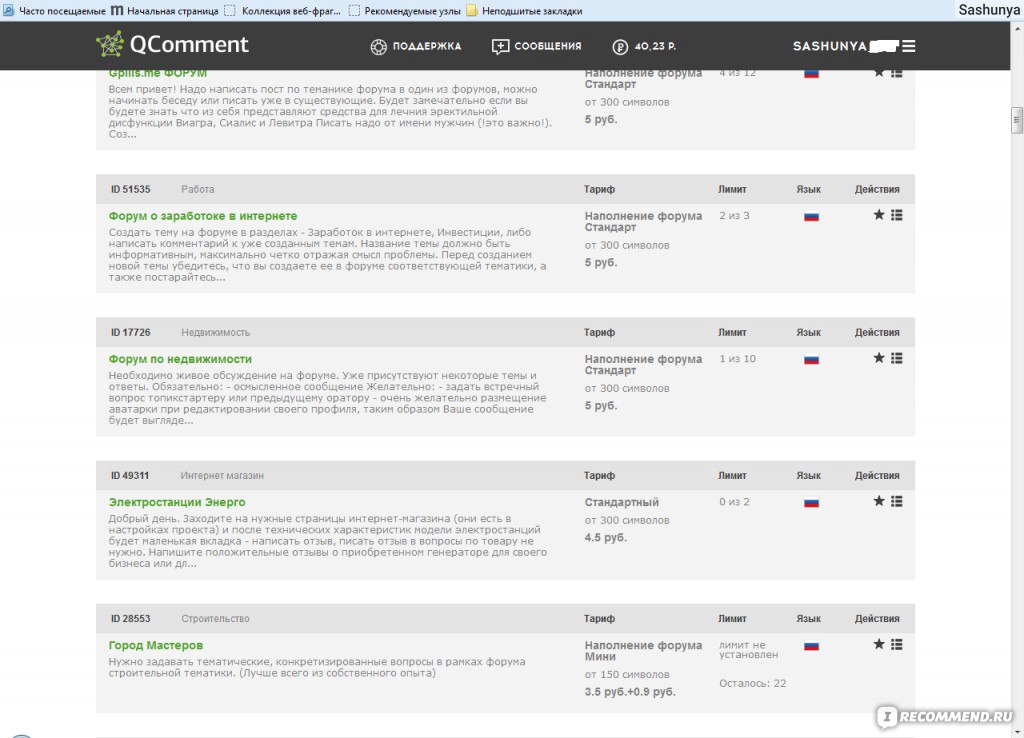Click the Работа category label
The width and height of the screenshot is (1024, 738).
tap(198, 189)
